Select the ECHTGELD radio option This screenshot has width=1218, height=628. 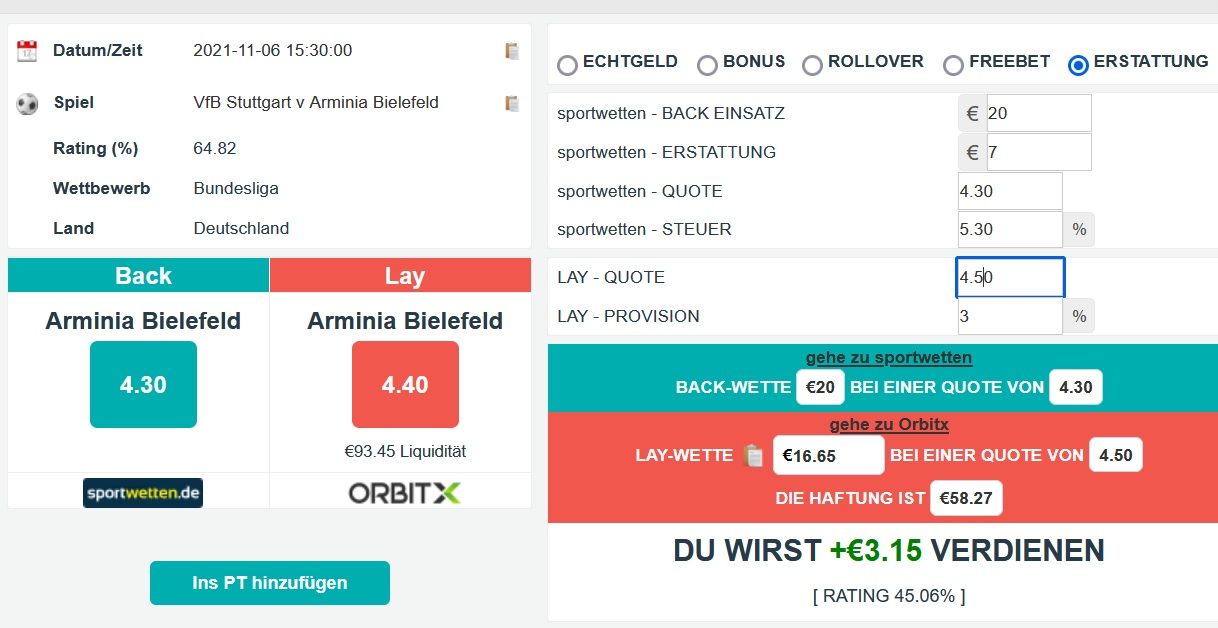point(568,65)
